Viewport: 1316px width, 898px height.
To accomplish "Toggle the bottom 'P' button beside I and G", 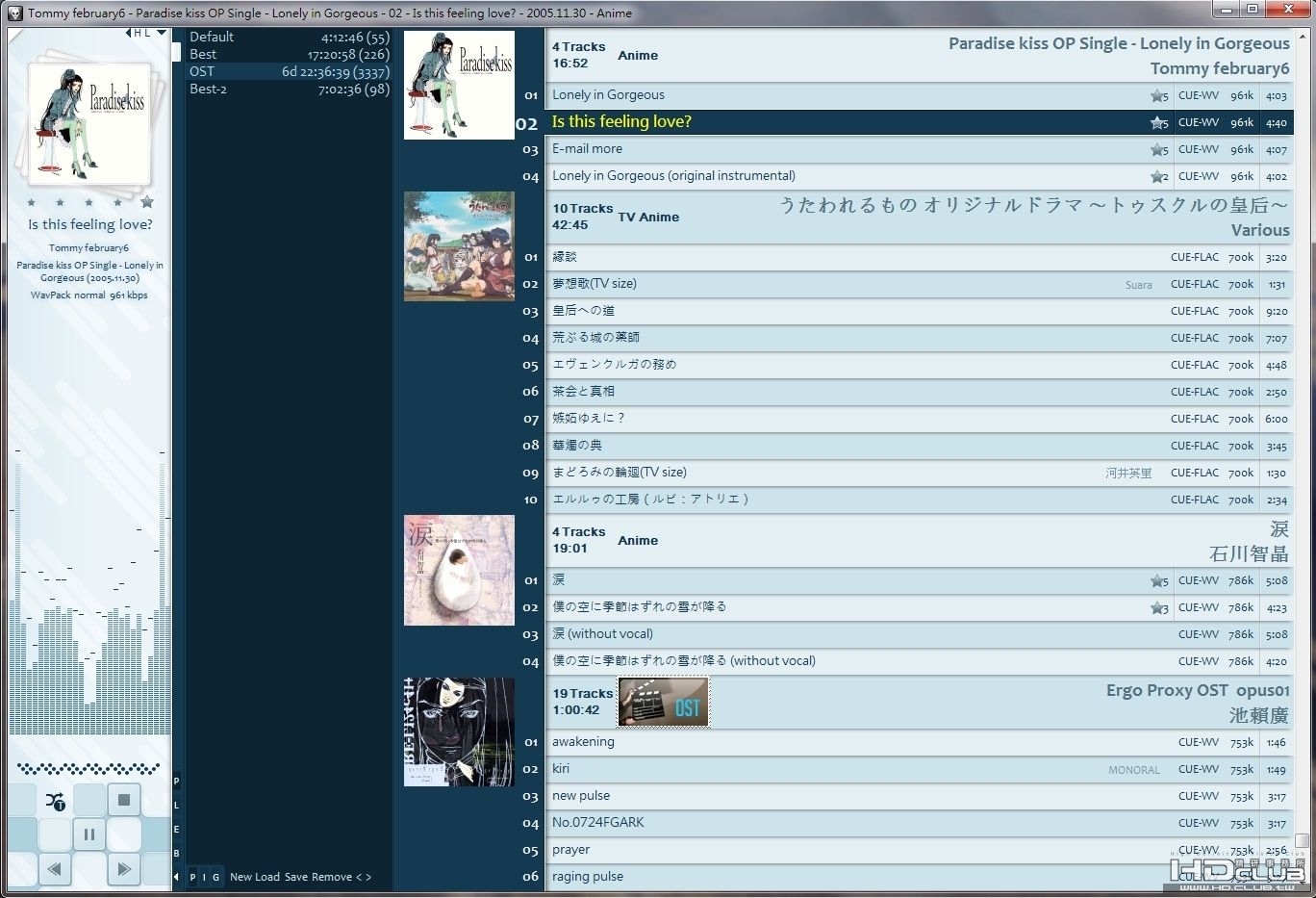I will [192, 877].
